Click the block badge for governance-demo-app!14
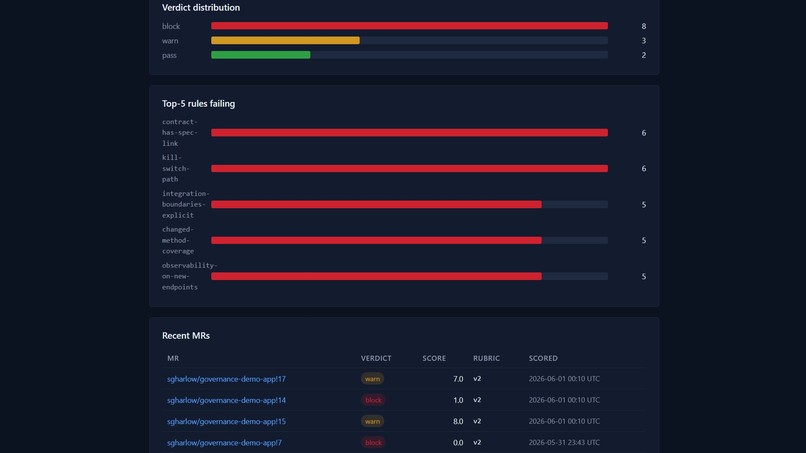 point(373,400)
